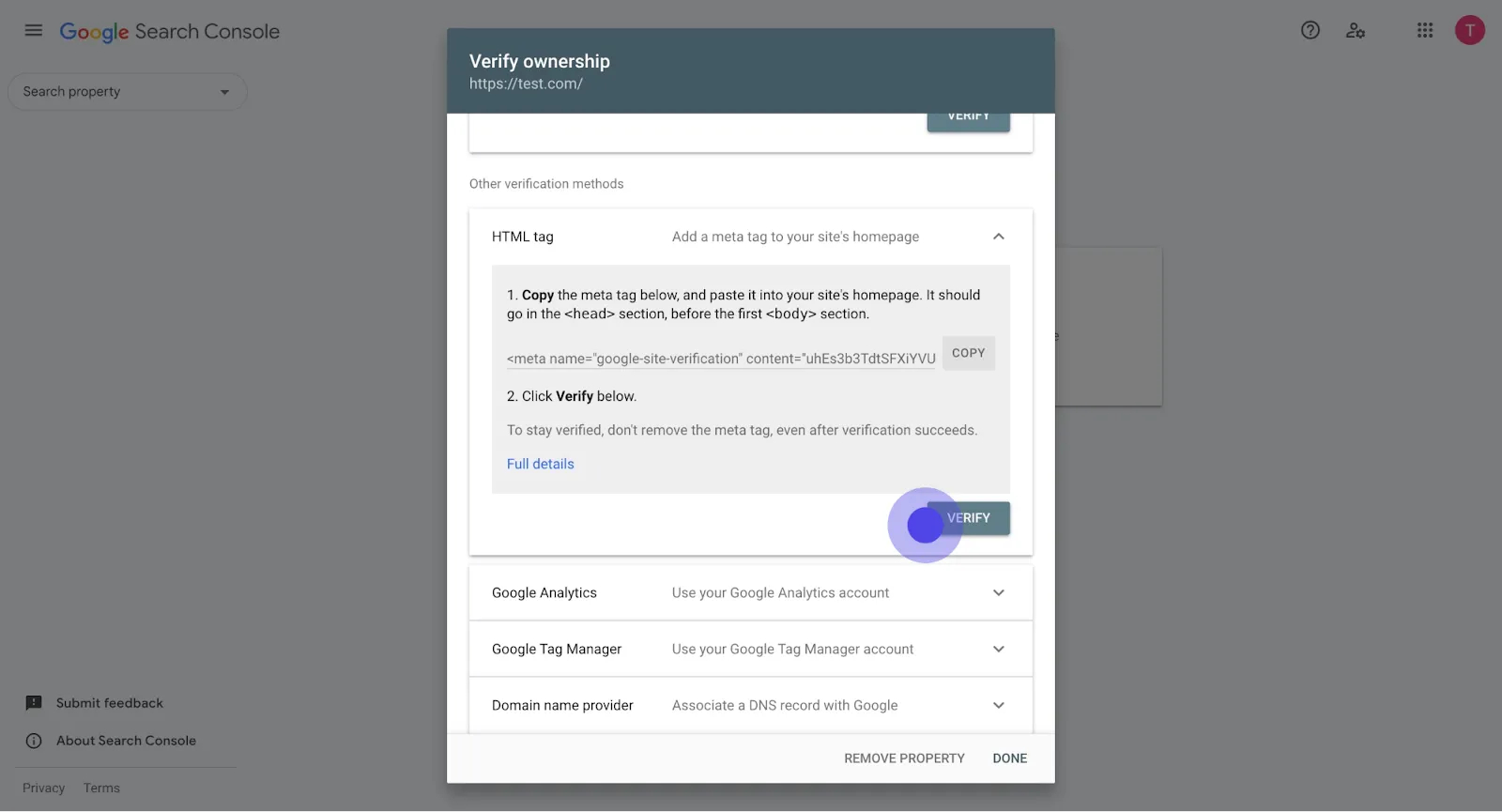Click 'Add a meta tag to your site's homepage'
The width and height of the screenshot is (1502, 812).
pos(796,237)
